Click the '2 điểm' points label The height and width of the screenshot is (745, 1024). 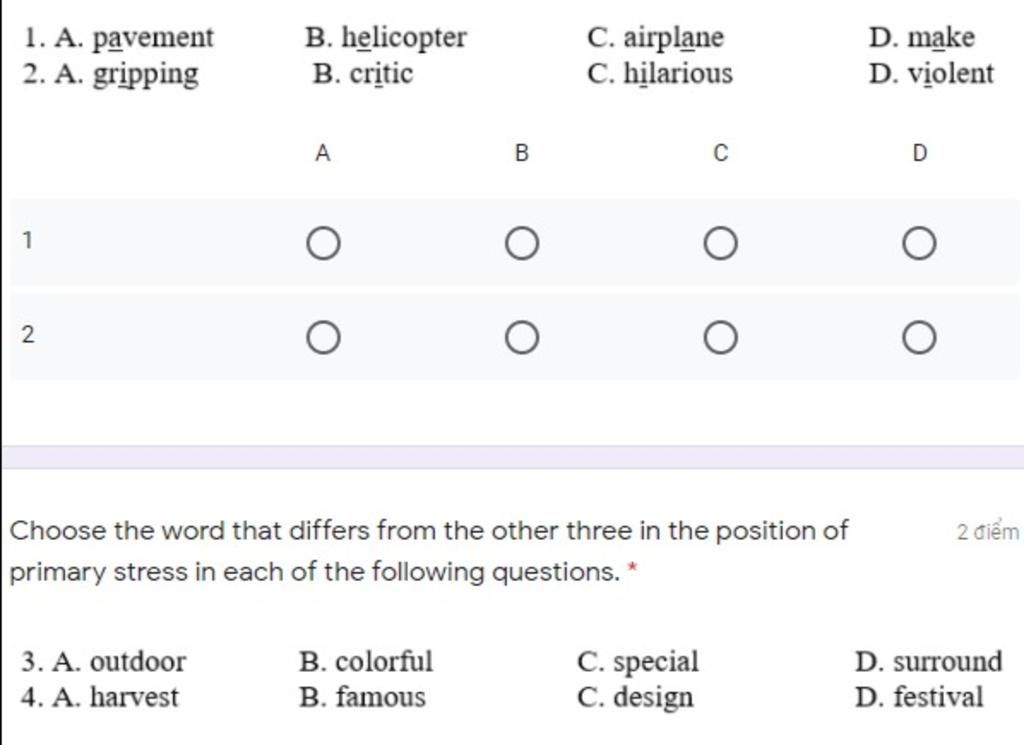pos(987,531)
